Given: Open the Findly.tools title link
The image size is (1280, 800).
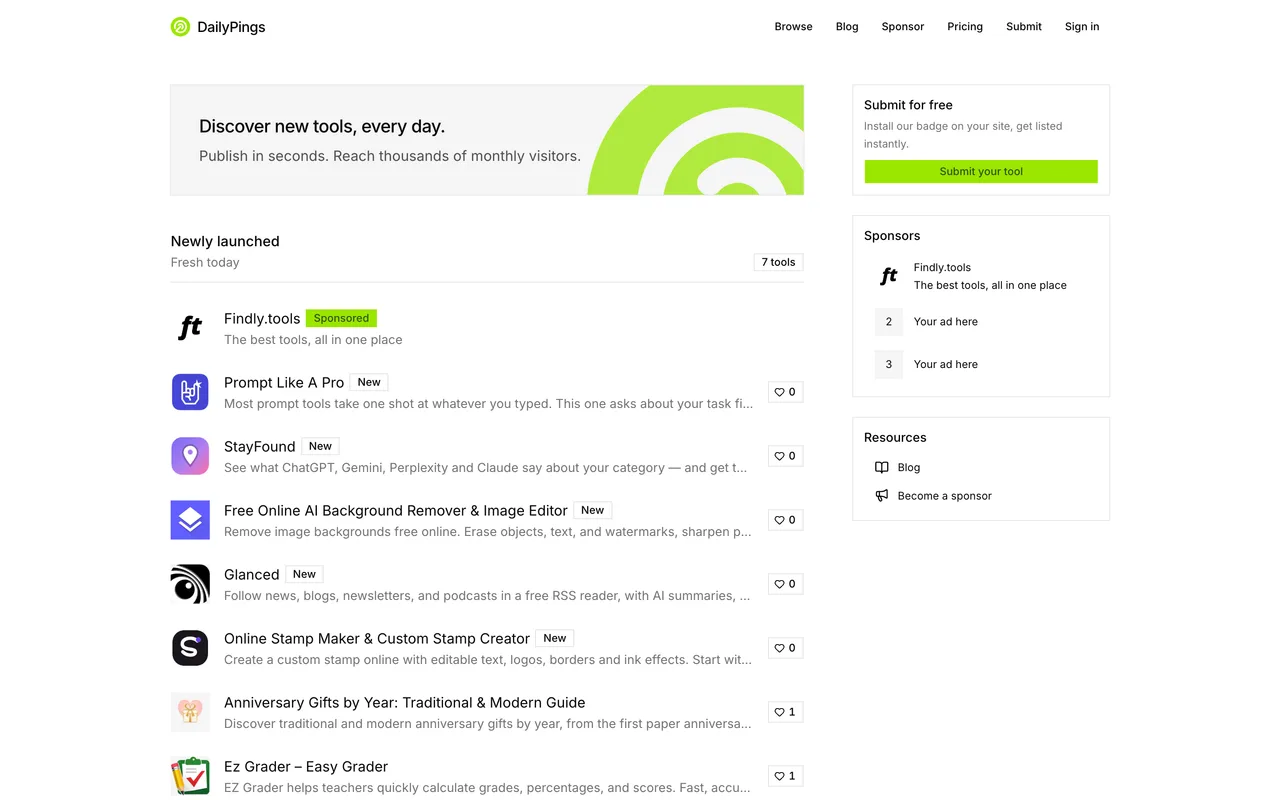Looking at the screenshot, I should pyautogui.click(x=262, y=318).
